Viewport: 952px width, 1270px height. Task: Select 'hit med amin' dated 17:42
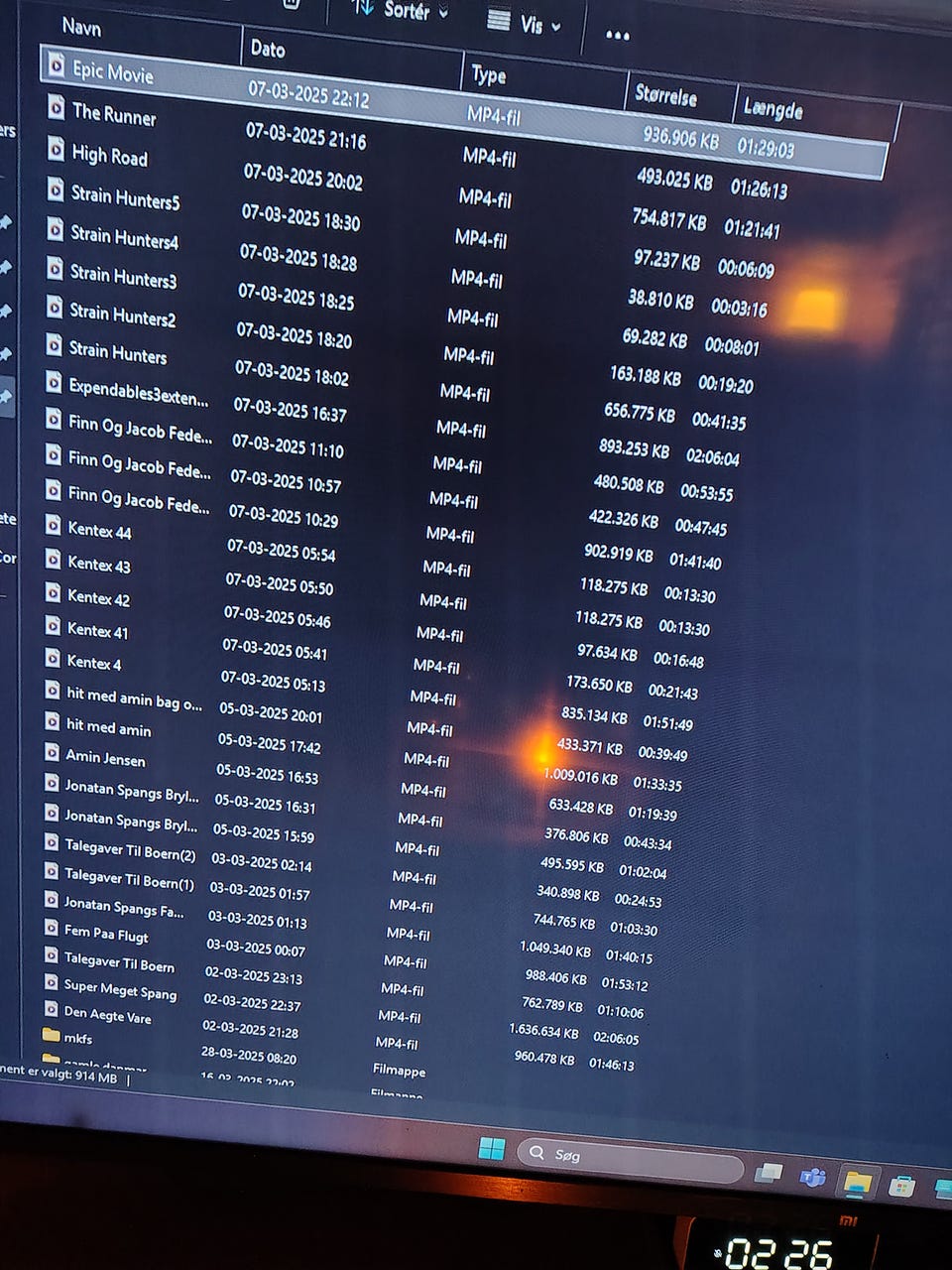click(x=108, y=728)
